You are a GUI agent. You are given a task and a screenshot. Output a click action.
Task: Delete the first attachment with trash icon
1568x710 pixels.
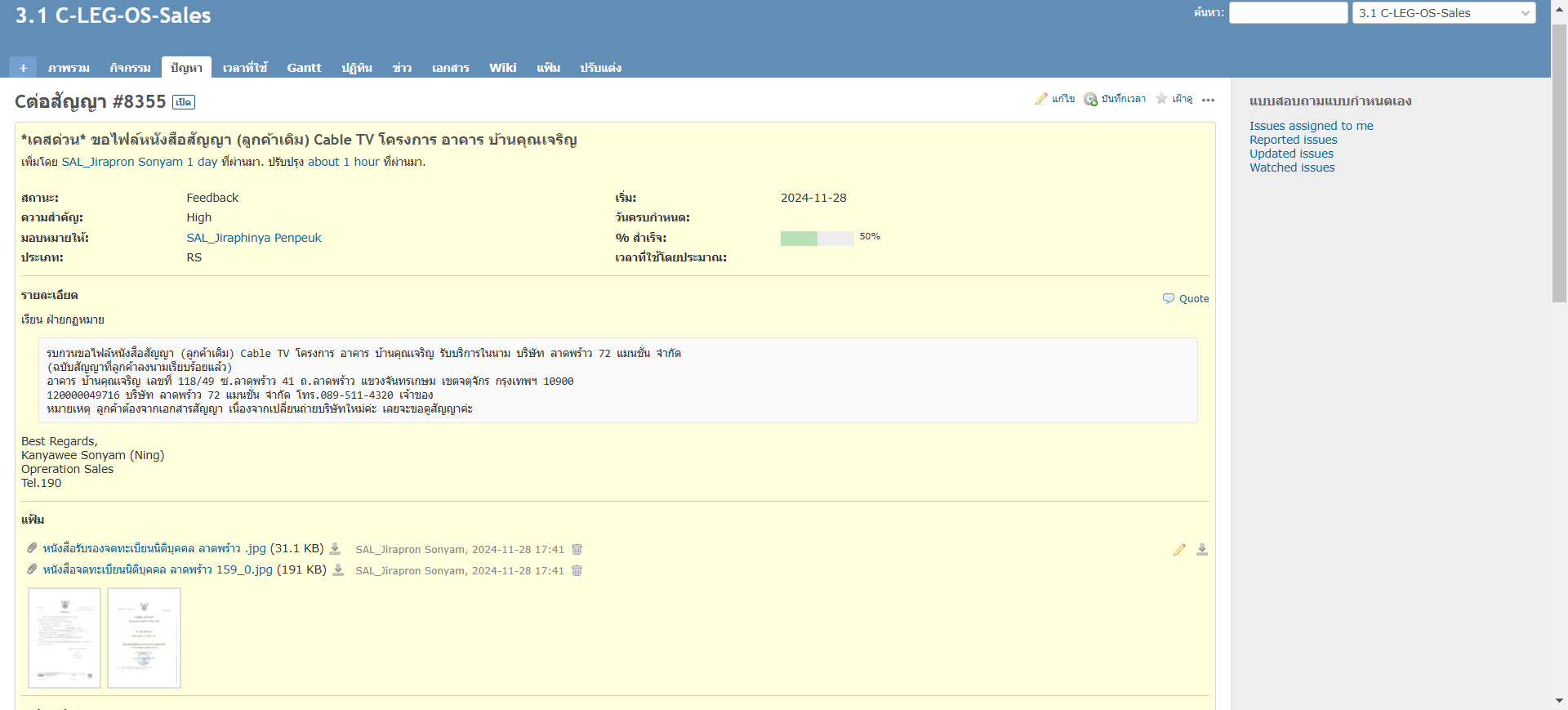[x=577, y=549]
